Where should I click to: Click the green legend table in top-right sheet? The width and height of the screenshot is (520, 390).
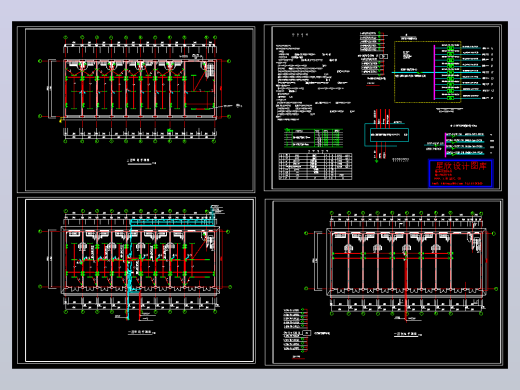(x=313, y=138)
